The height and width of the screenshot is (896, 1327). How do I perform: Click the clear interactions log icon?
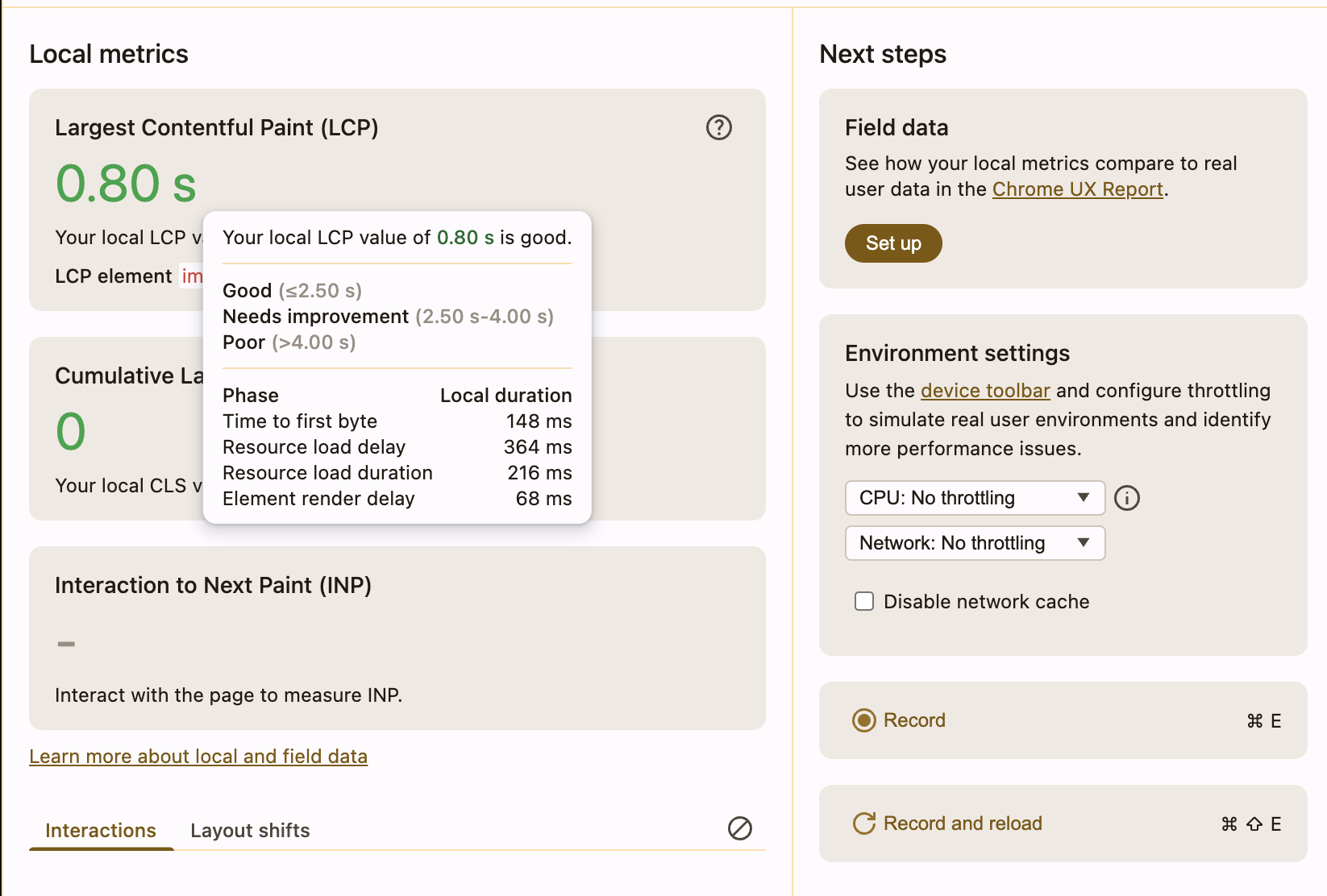pos(739,828)
